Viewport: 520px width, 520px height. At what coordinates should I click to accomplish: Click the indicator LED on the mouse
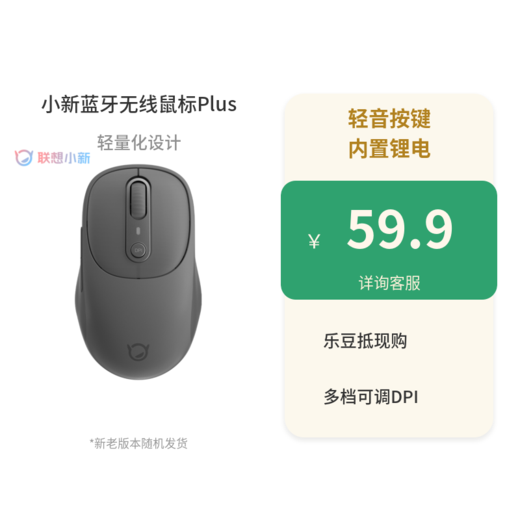pyautogui.click(x=138, y=231)
